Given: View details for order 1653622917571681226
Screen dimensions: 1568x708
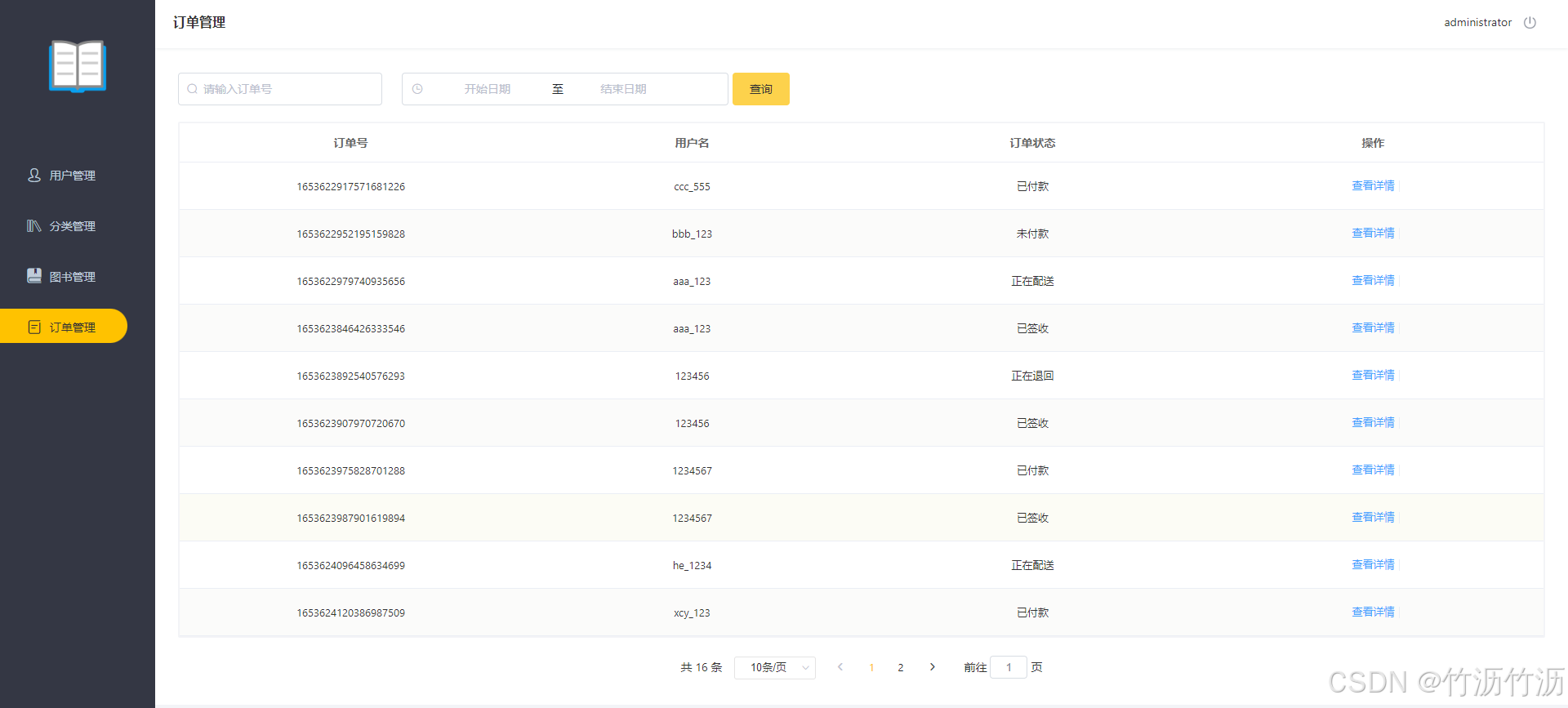Looking at the screenshot, I should pyautogui.click(x=1373, y=186).
